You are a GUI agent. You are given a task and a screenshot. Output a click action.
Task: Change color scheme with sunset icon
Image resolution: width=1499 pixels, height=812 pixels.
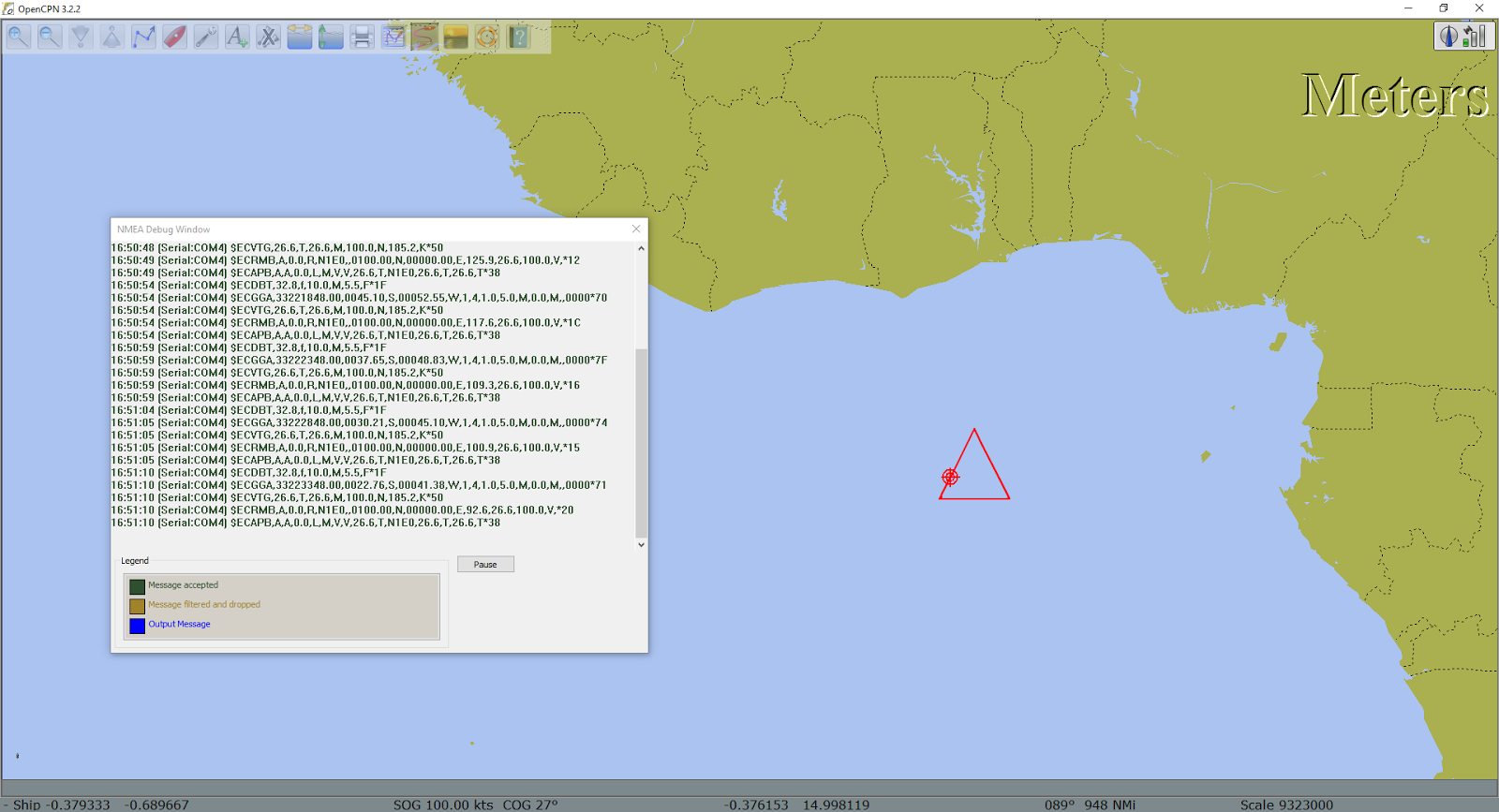point(455,37)
